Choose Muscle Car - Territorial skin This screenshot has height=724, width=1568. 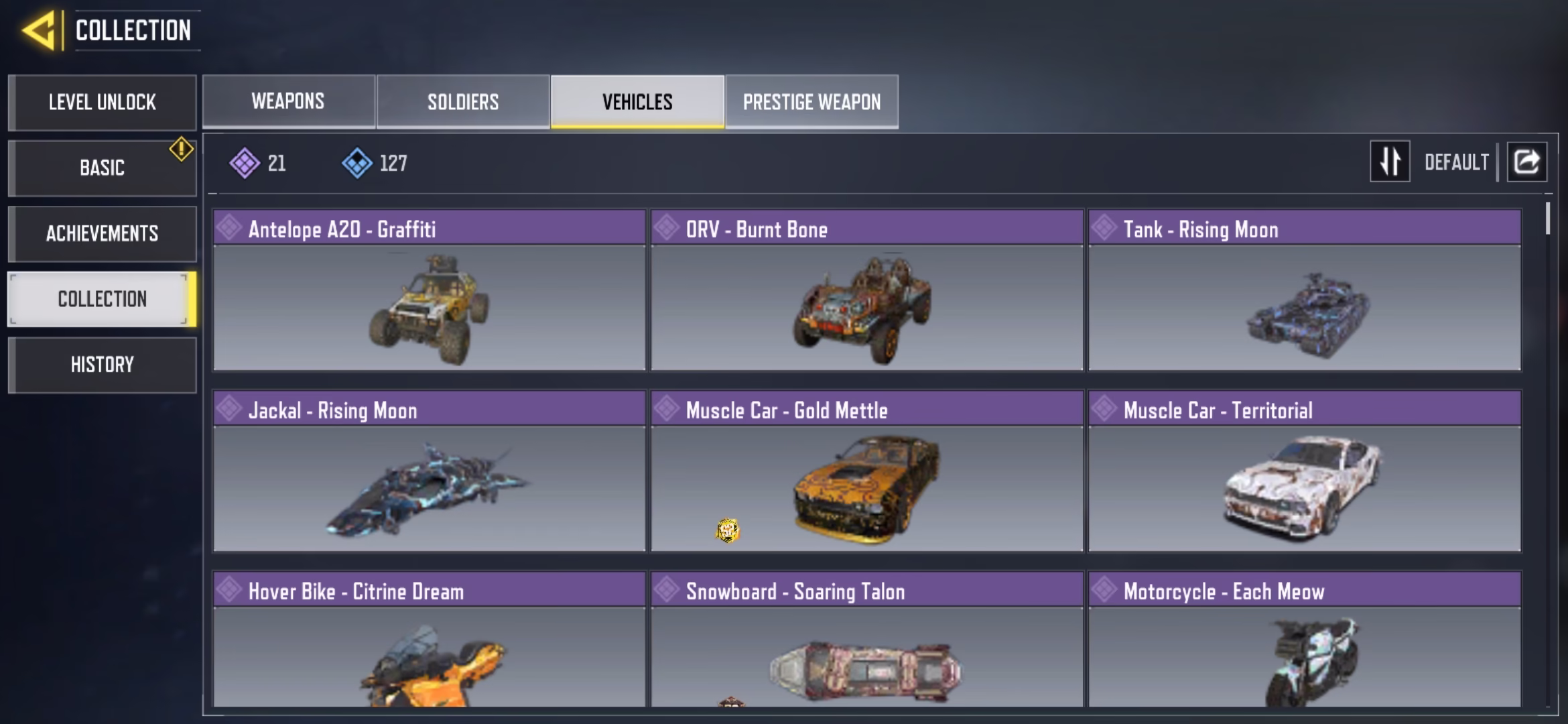click(1305, 471)
